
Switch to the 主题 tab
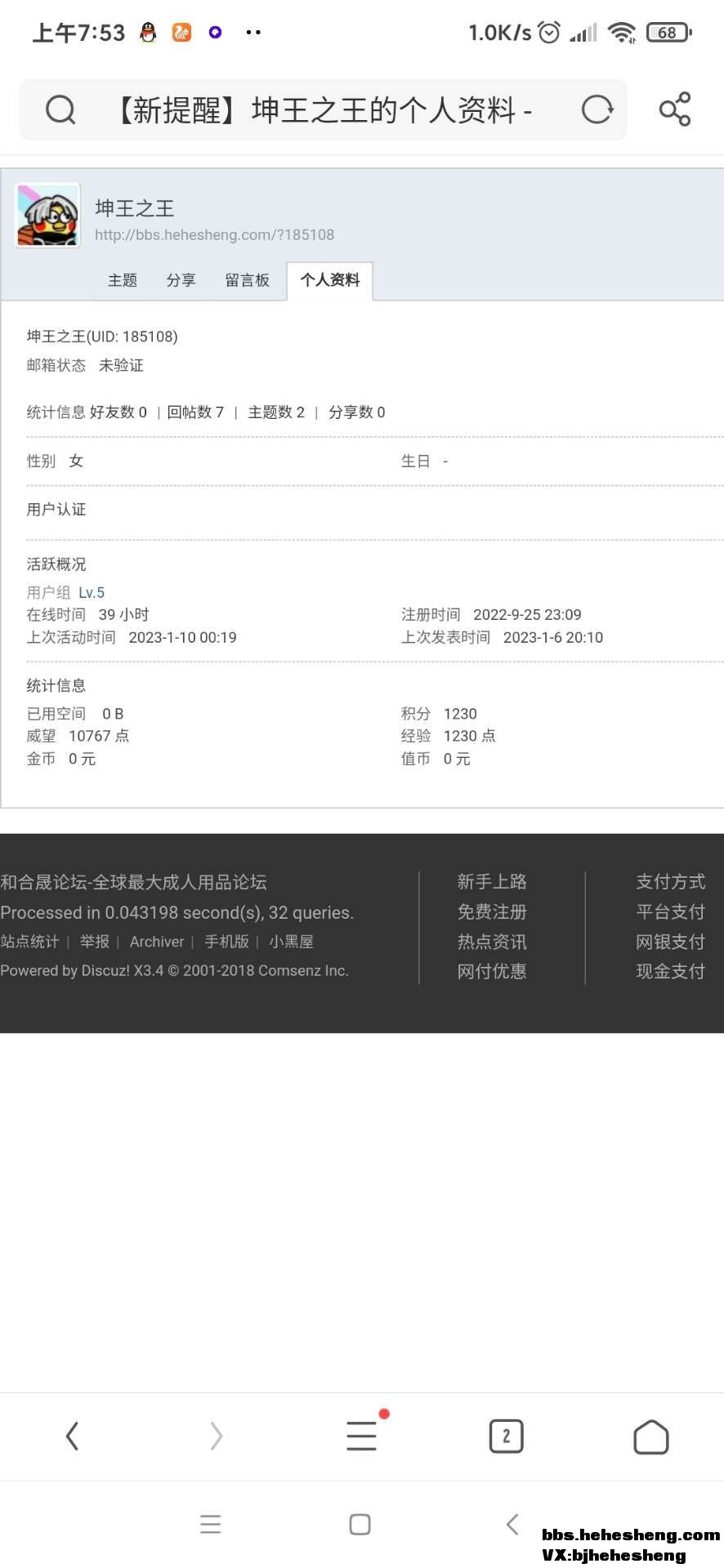(x=123, y=280)
